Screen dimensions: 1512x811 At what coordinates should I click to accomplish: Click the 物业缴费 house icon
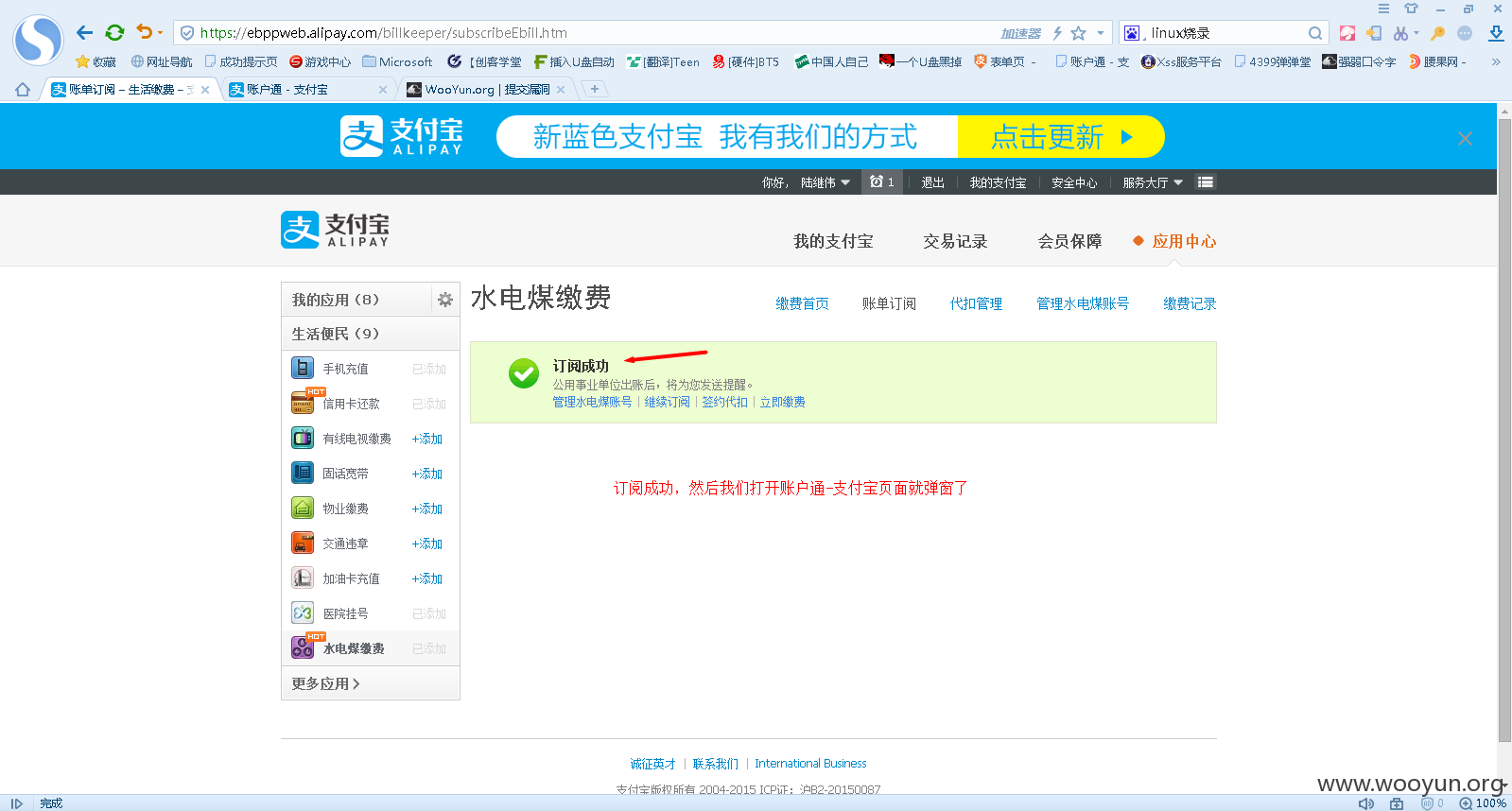click(x=303, y=508)
